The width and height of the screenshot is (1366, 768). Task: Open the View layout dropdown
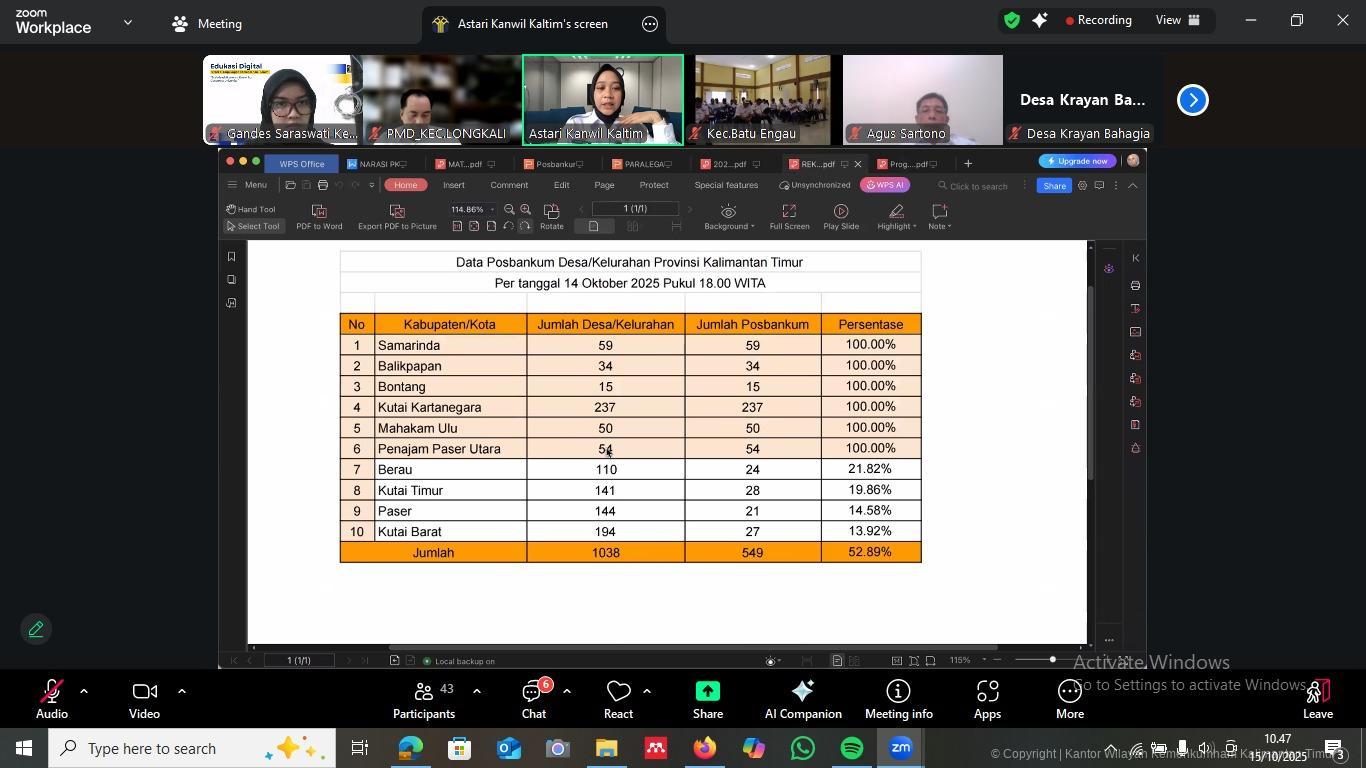tap(1177, 20)
